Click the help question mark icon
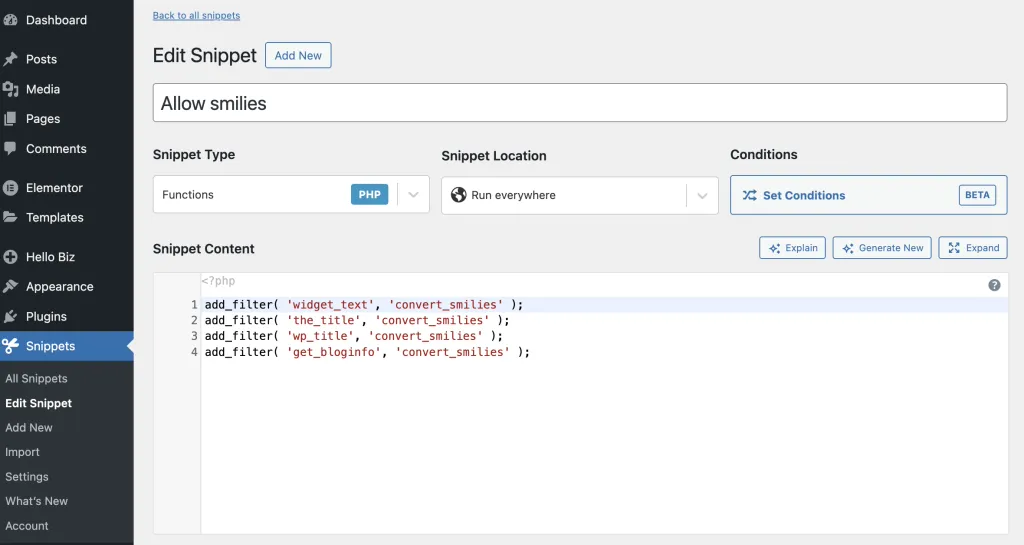This screenshot has width=1024, height=545. pyautogui.click(x=994, y=285)
